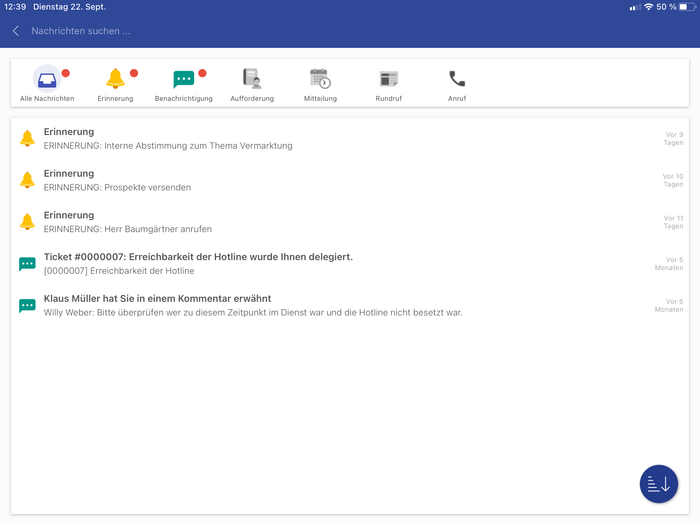Viewport: 700px width, 525px height.
Task: Show Anruf phone call messages
Action: (x=457, y=79)
